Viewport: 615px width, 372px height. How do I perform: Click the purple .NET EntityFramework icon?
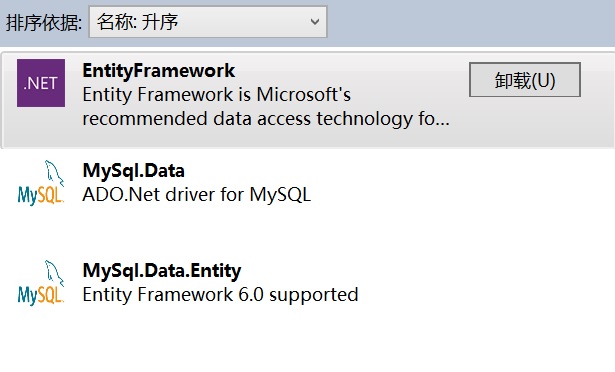(x=41, y=83)
